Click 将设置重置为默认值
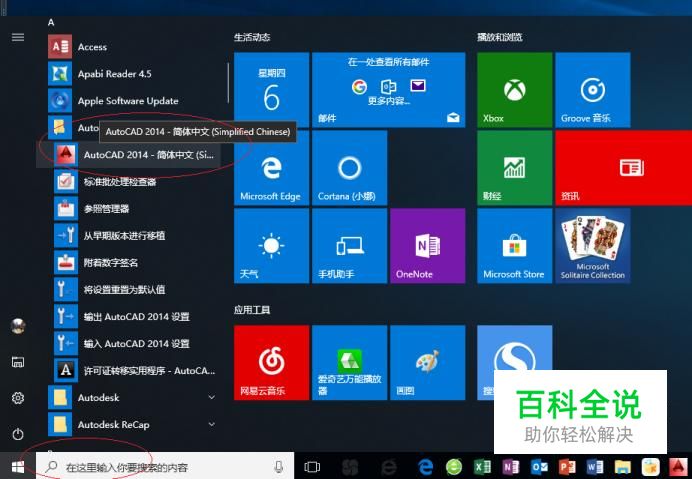692x479 pixels. coord(132,290)
